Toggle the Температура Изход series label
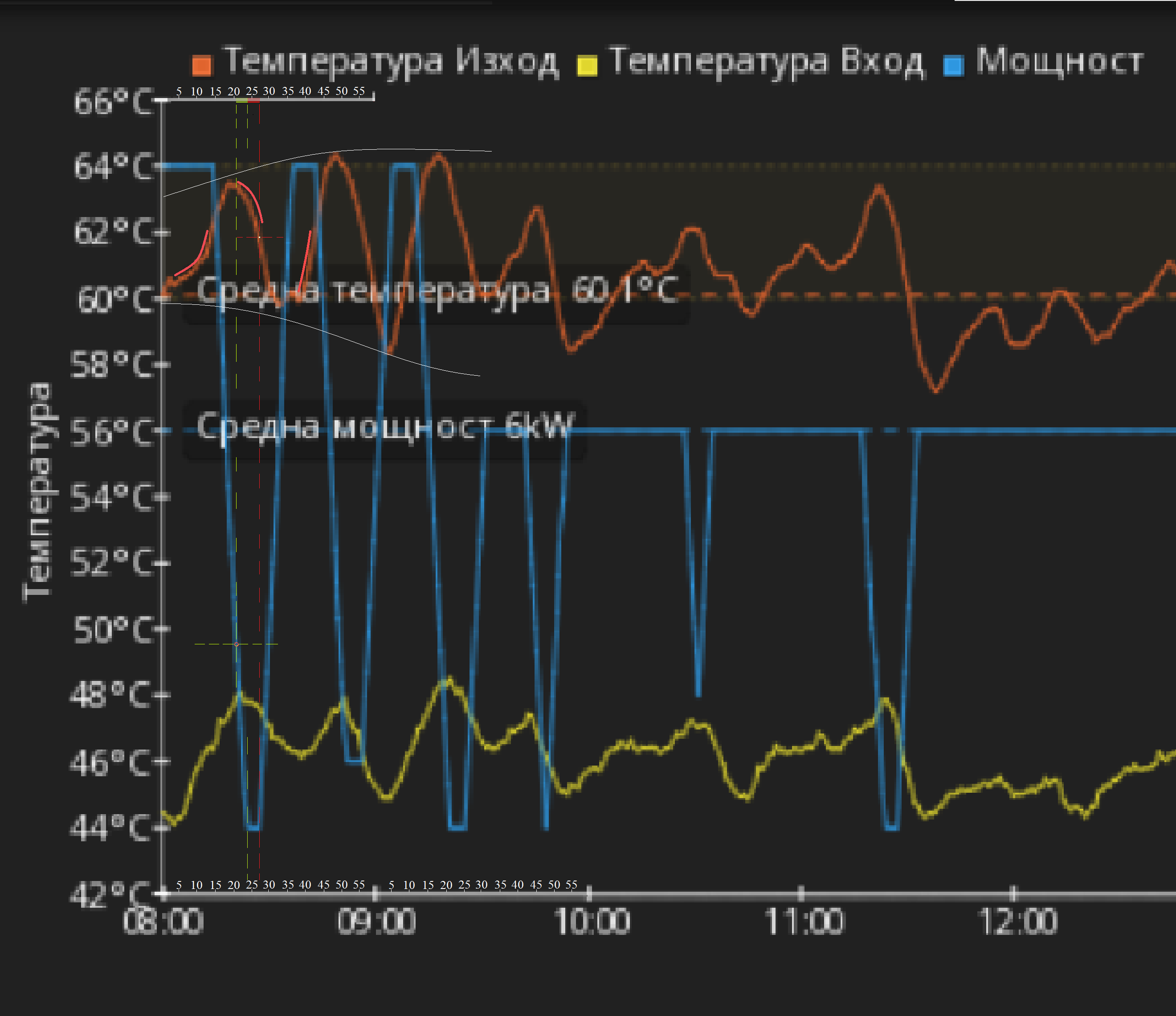Viewport: 1176px width, 1016px height. tap(392, 61)
